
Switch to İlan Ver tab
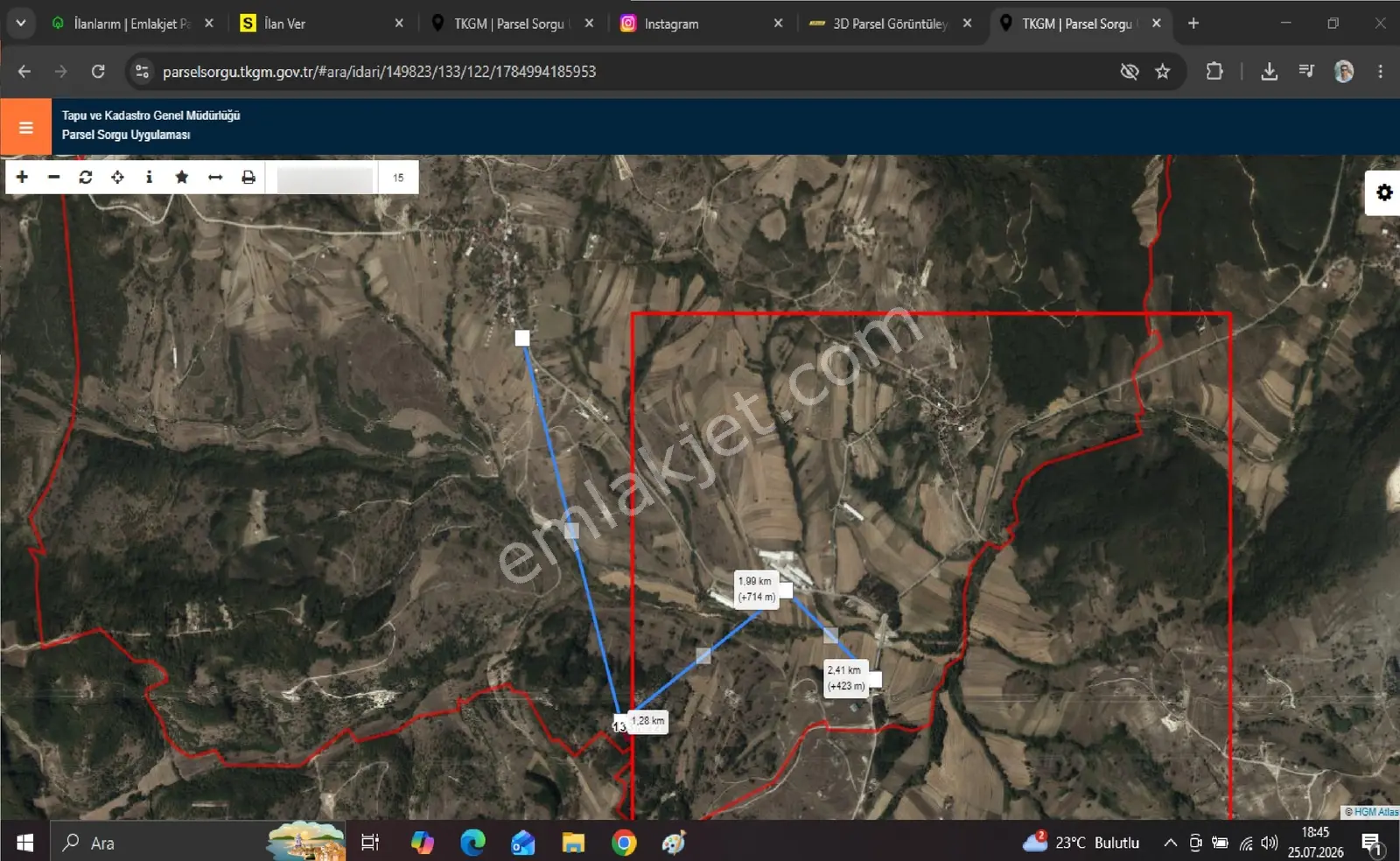coord(321,24)
